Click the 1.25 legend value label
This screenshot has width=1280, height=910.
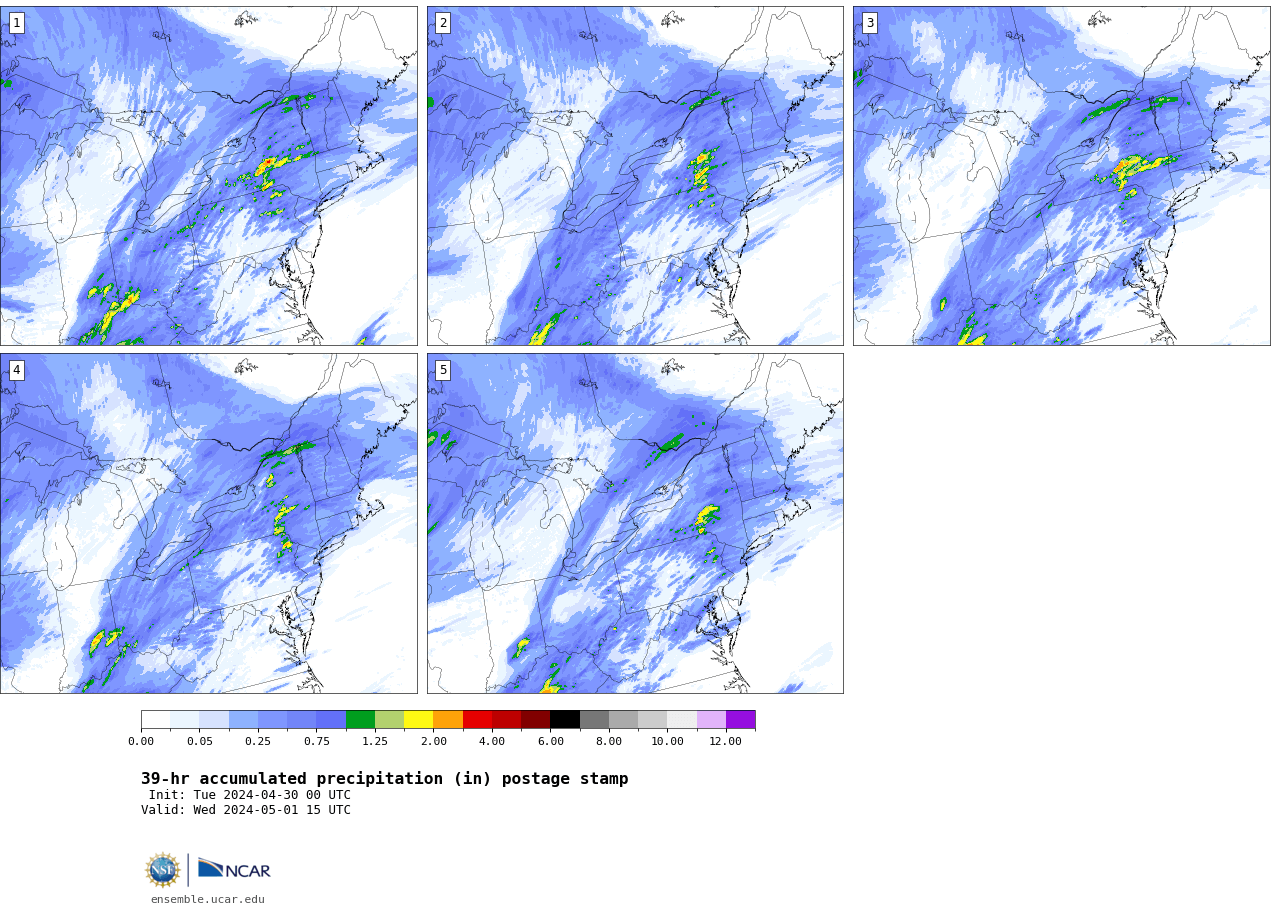tap(375, 742)
